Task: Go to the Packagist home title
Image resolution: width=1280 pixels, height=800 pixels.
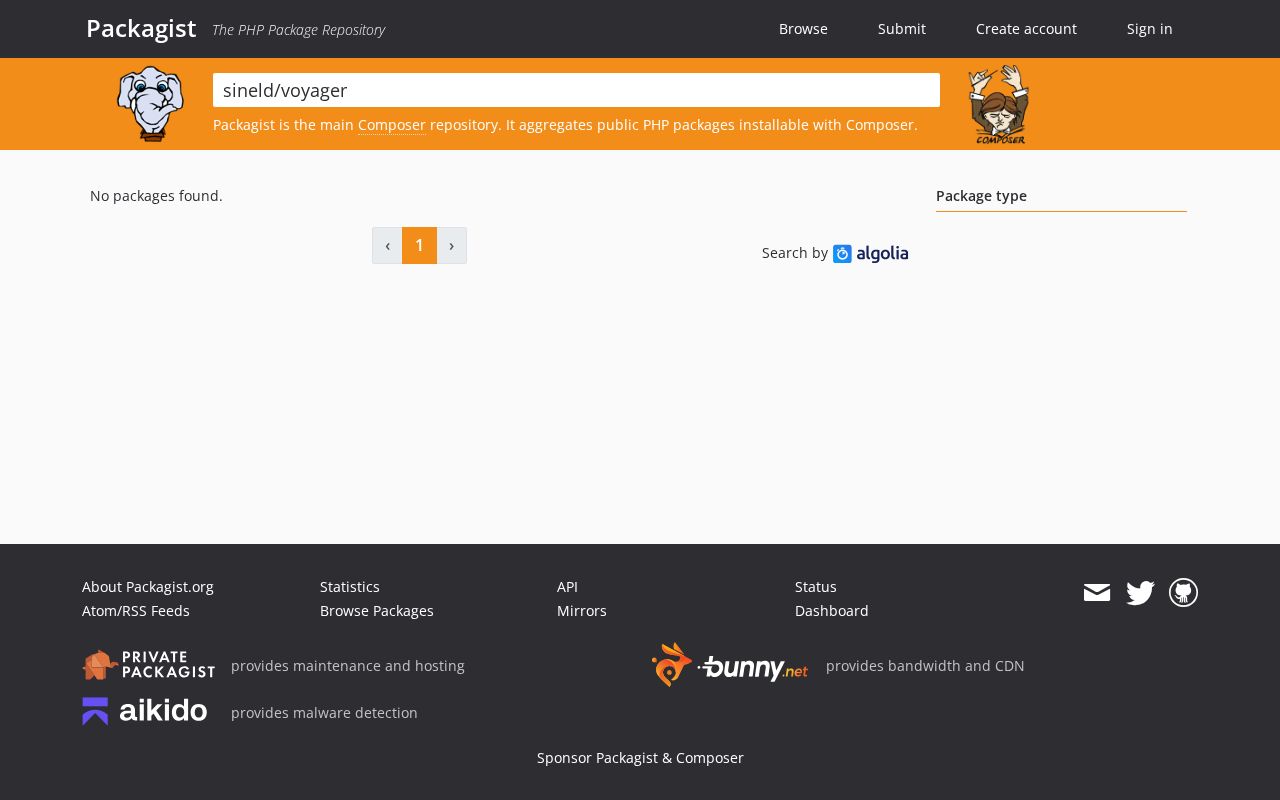Action: pos(141,28)
